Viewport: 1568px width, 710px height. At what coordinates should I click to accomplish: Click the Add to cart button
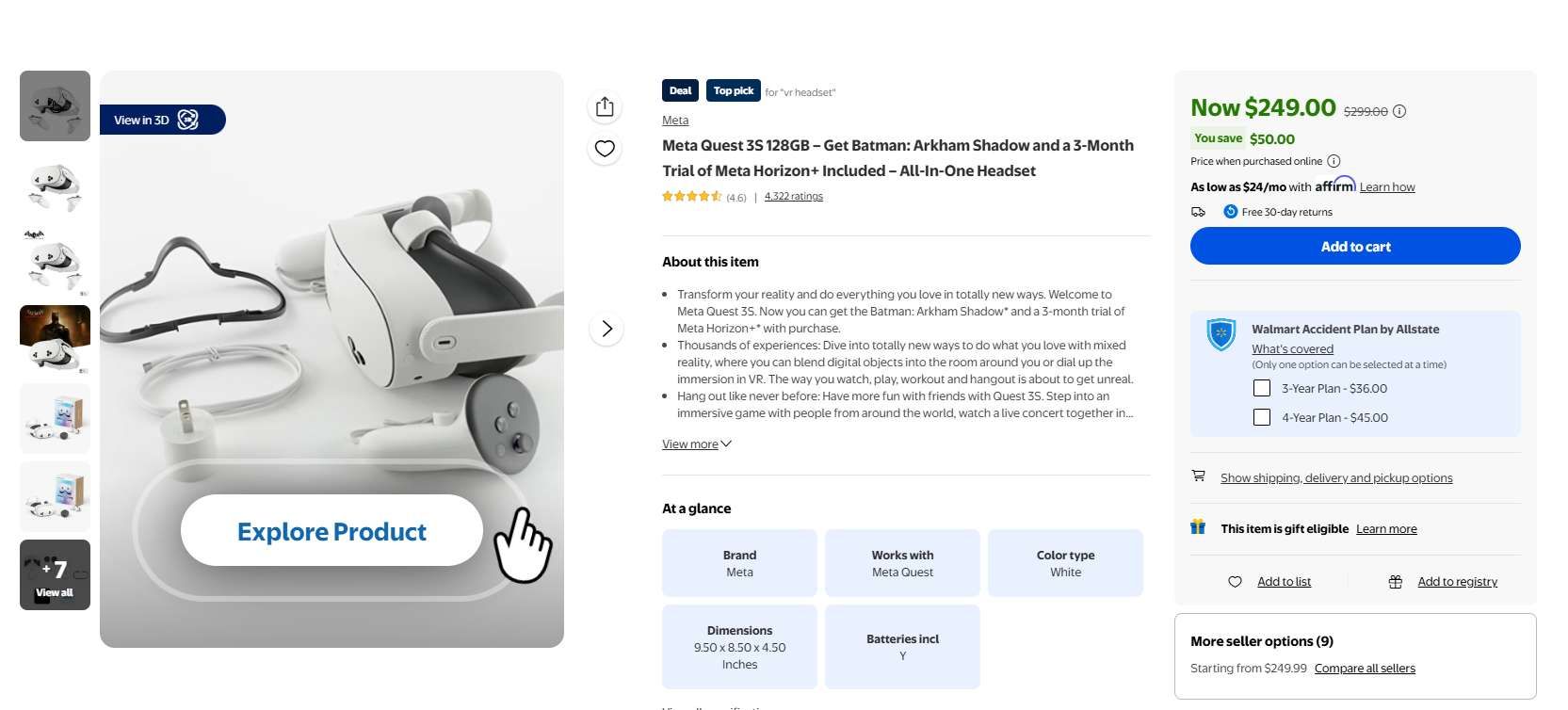coord(1354,246)
